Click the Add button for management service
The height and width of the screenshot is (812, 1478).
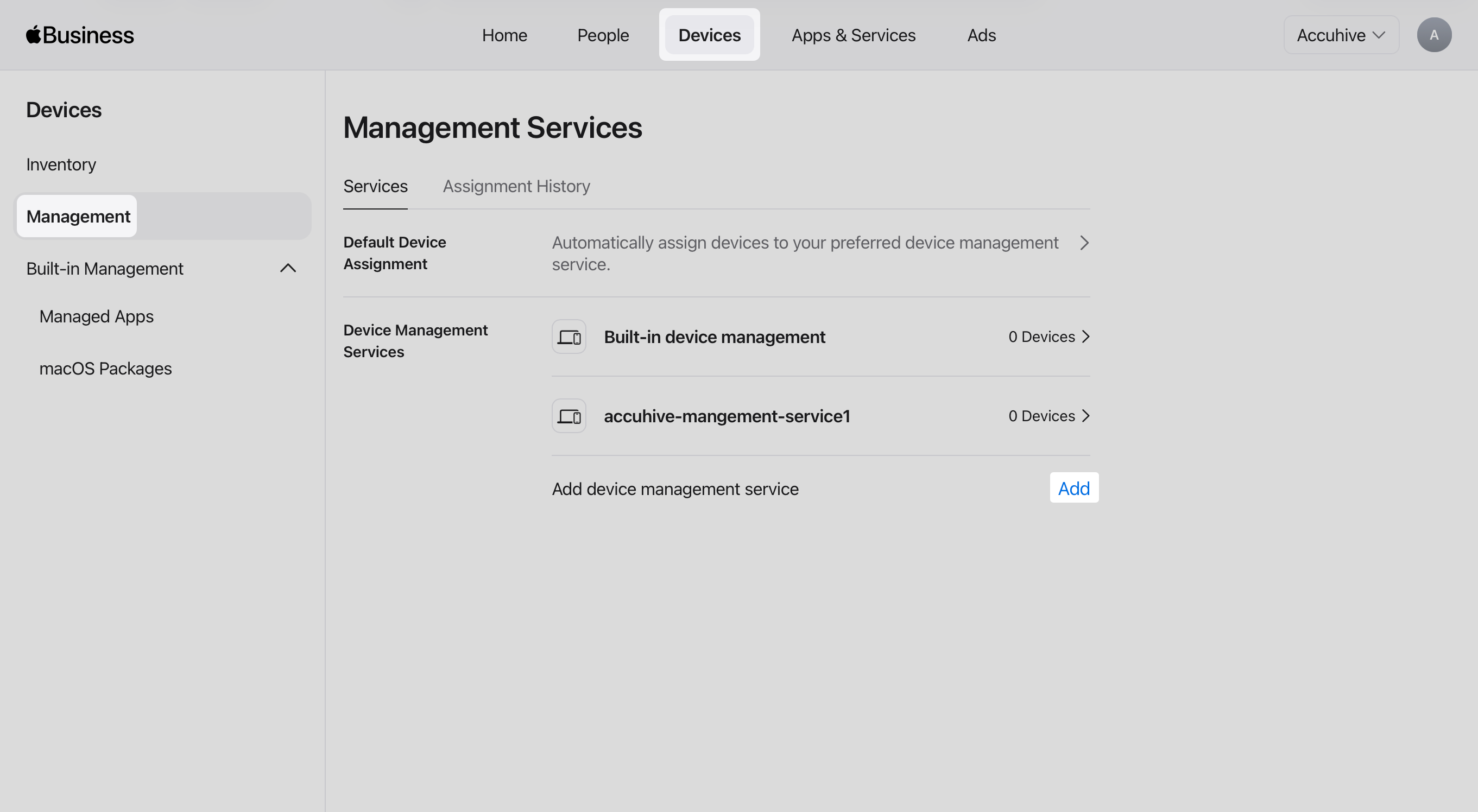[x=1073, y=488]
